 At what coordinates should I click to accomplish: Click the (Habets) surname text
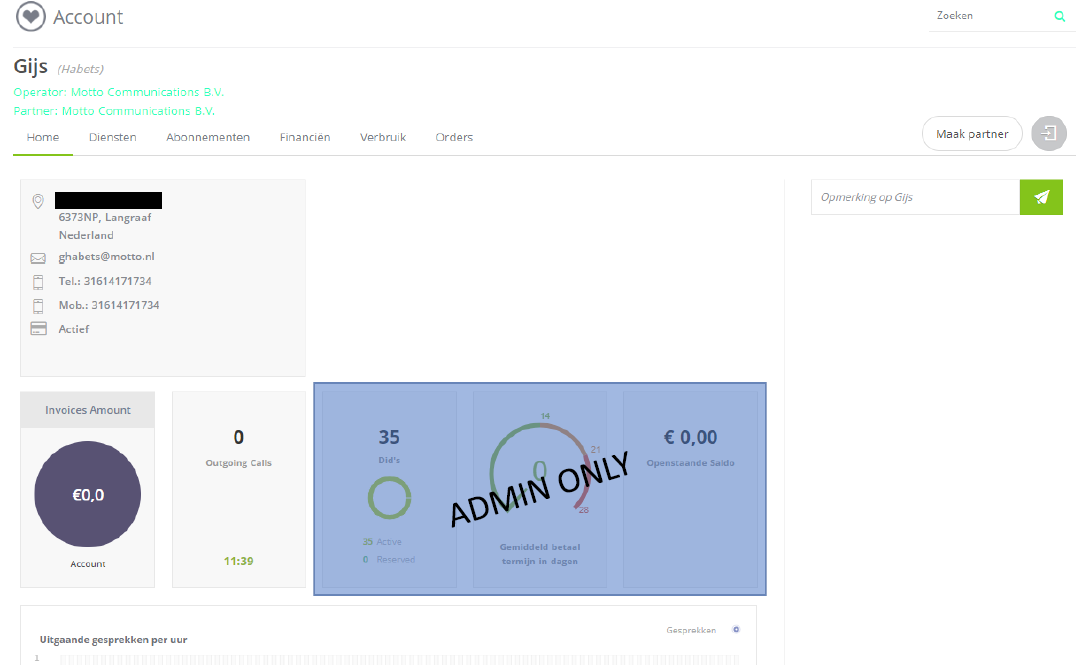coord(81,69)
